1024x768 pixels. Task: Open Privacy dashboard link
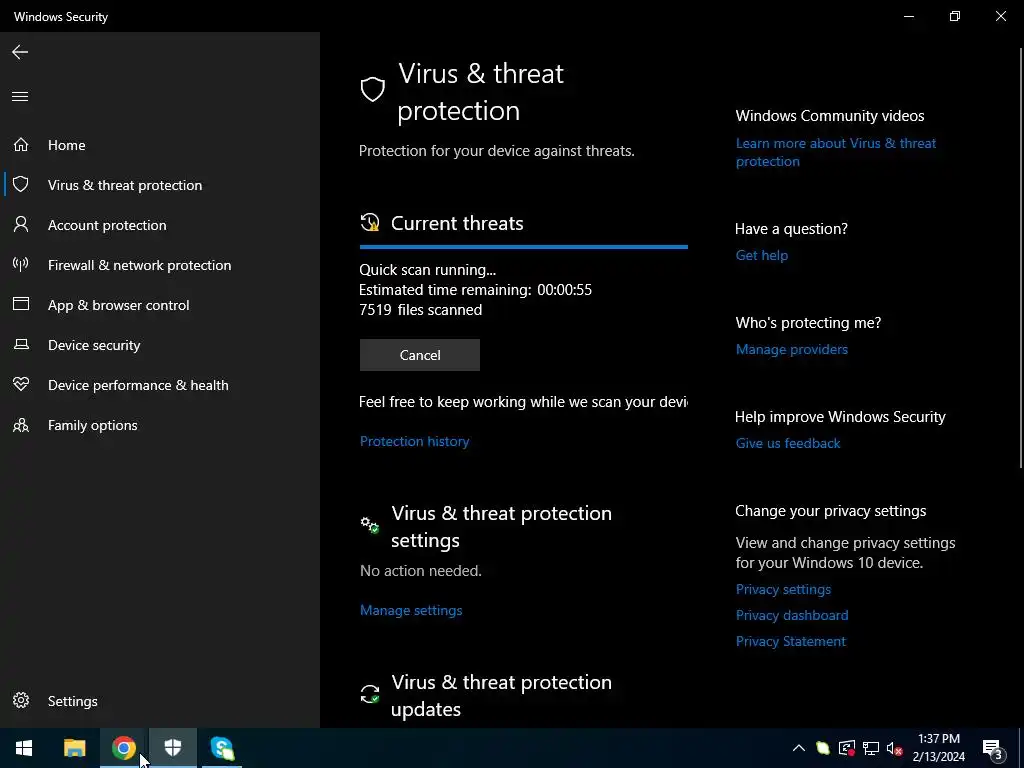(x=792, y=615)
